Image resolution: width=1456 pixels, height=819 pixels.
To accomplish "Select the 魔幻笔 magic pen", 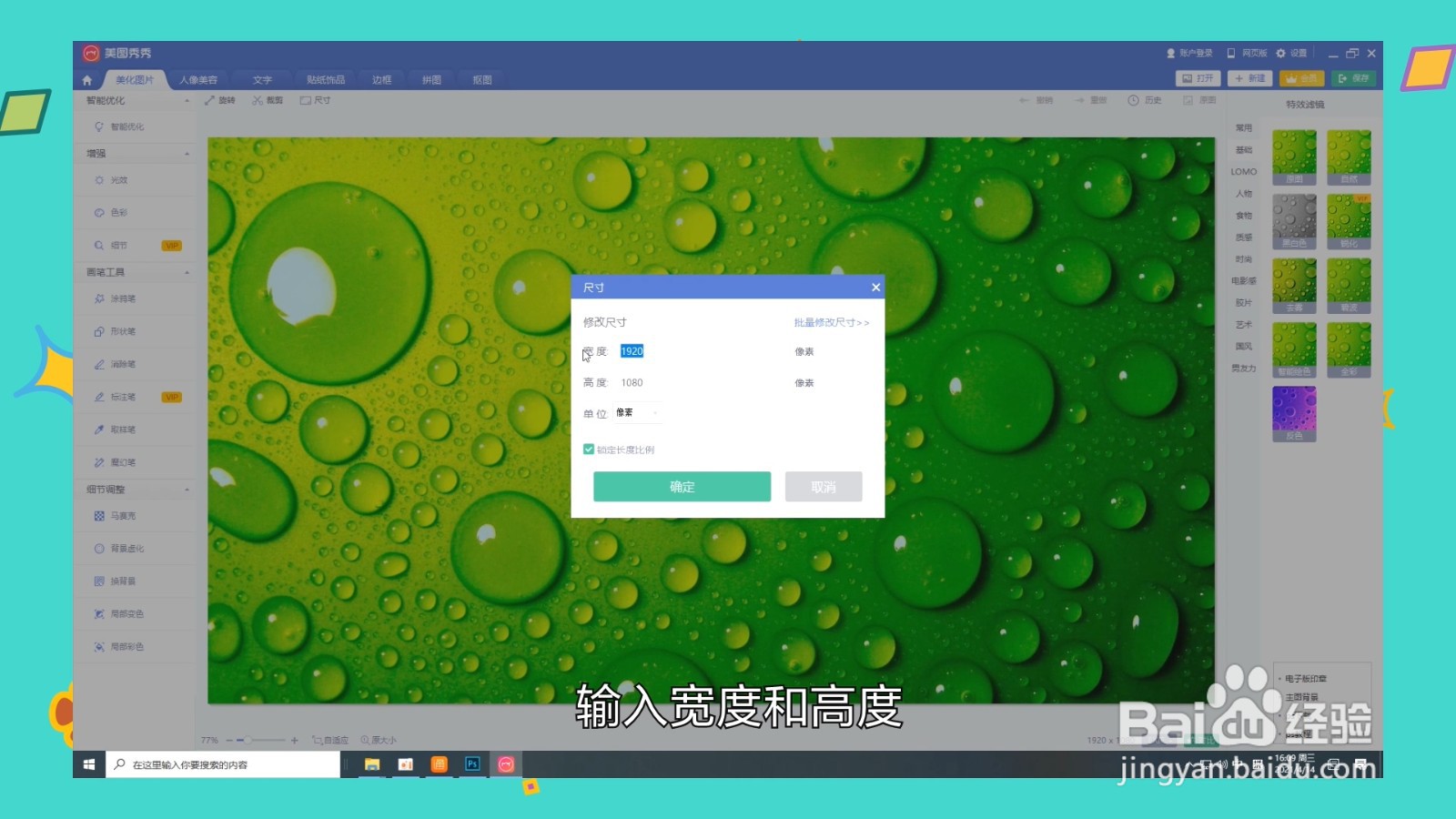I will 115,462.
